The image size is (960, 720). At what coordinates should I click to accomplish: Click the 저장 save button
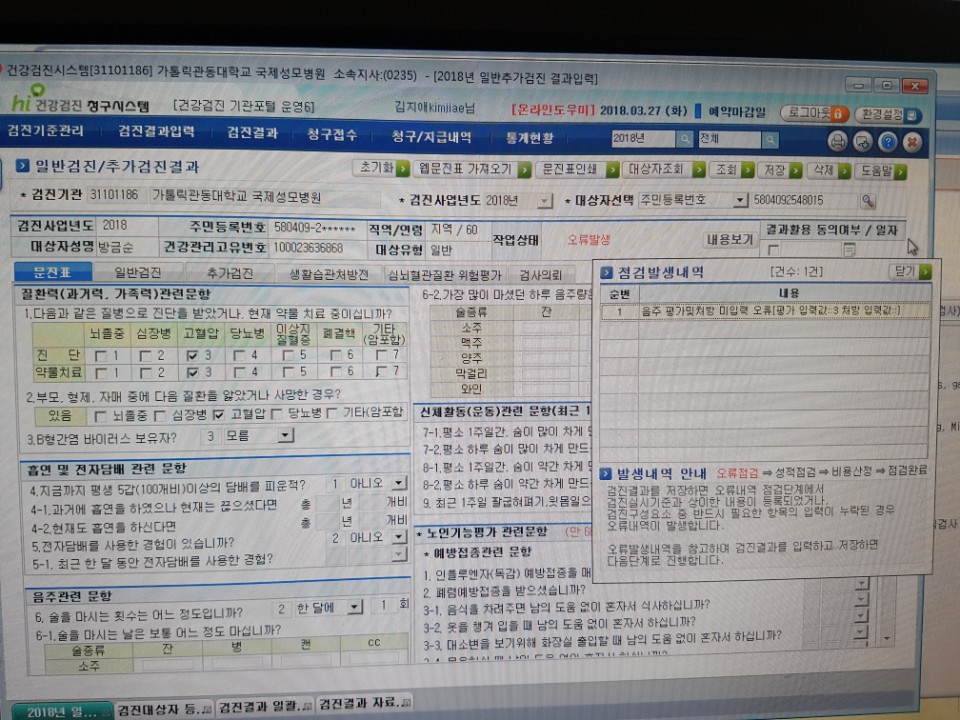779,170
